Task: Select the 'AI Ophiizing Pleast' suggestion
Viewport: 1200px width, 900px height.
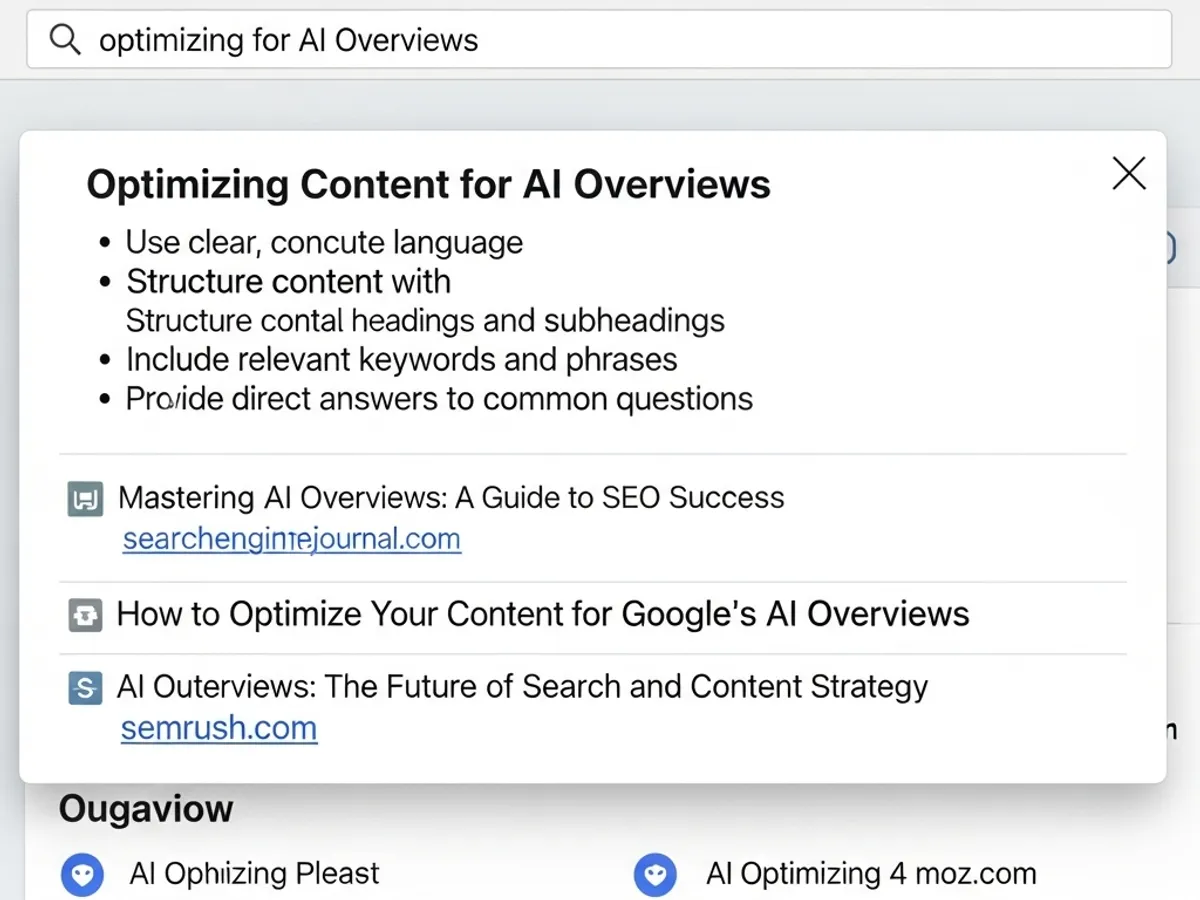Action: 254,873
